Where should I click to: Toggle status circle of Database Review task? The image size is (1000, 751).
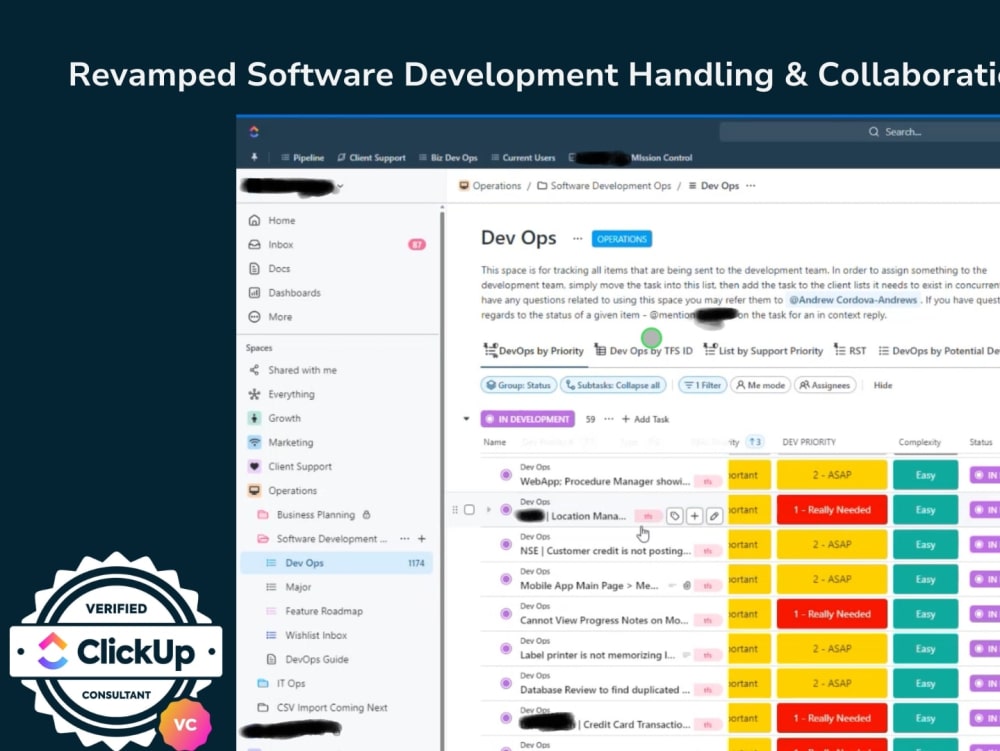506,683
